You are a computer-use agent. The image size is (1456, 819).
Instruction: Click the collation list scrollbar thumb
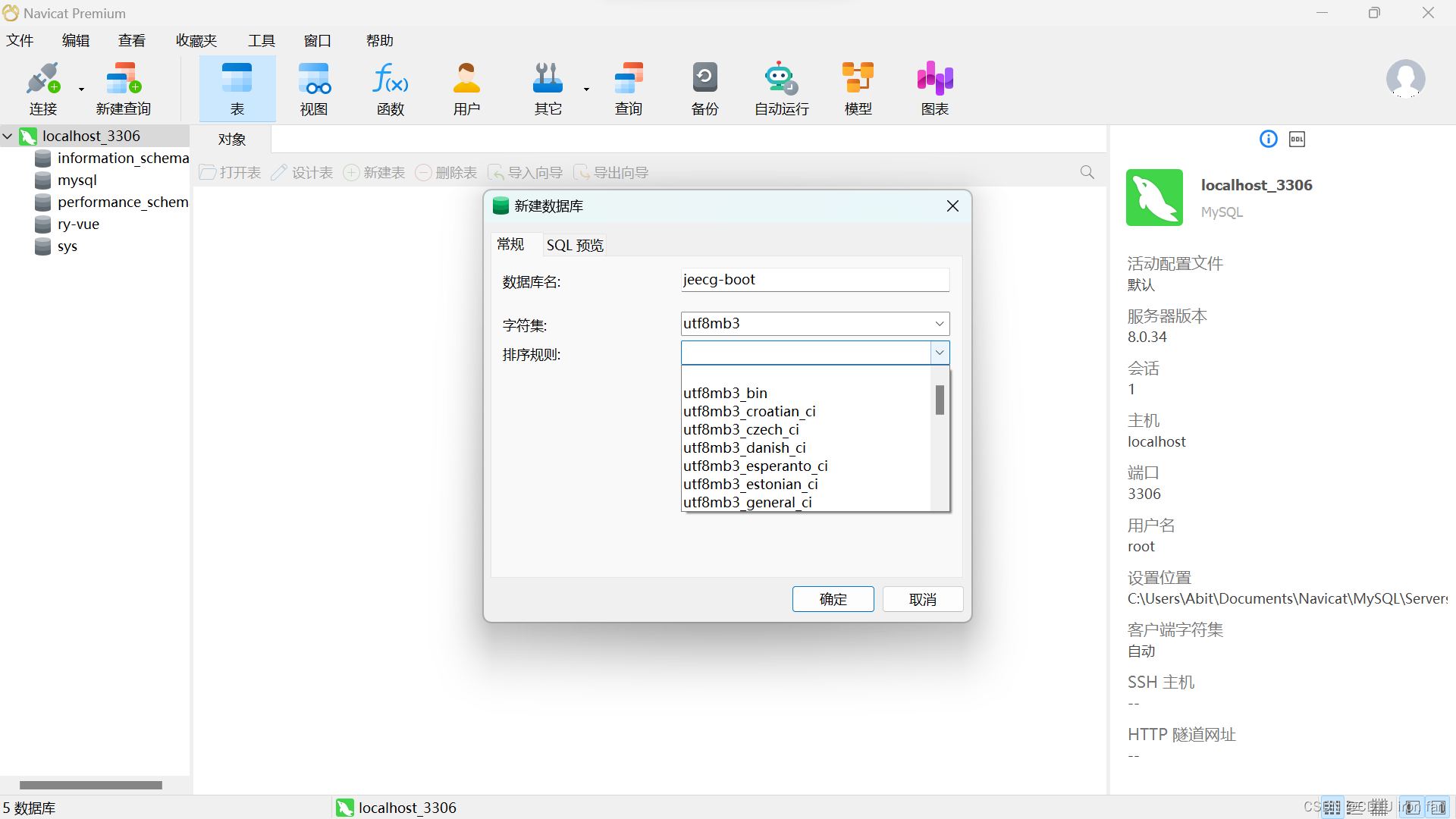940,400
